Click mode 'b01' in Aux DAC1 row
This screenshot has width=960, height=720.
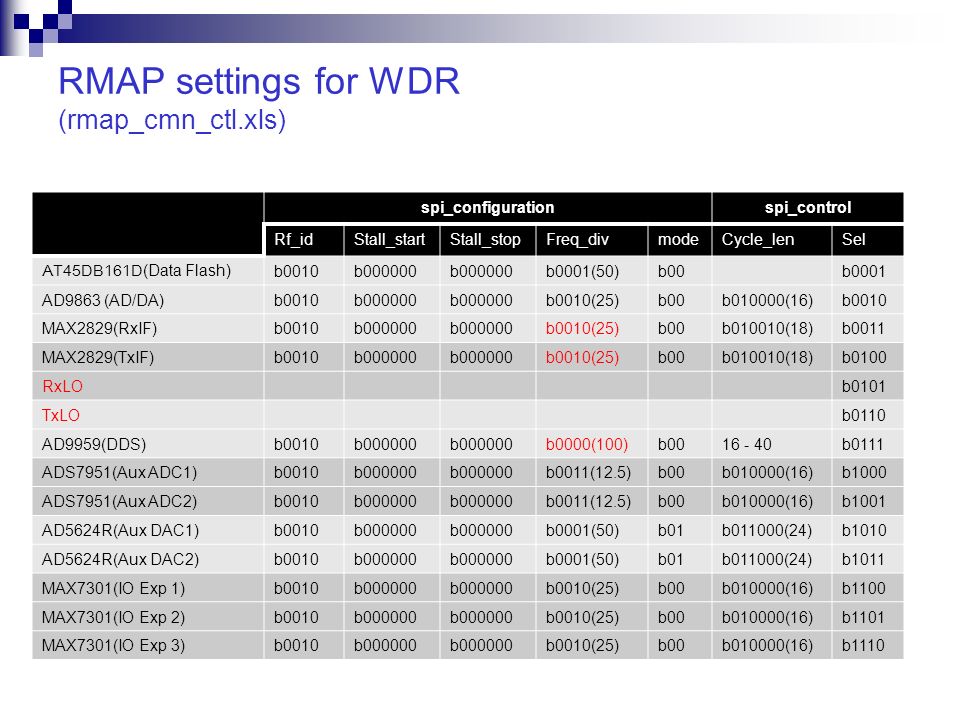[670, 530]
